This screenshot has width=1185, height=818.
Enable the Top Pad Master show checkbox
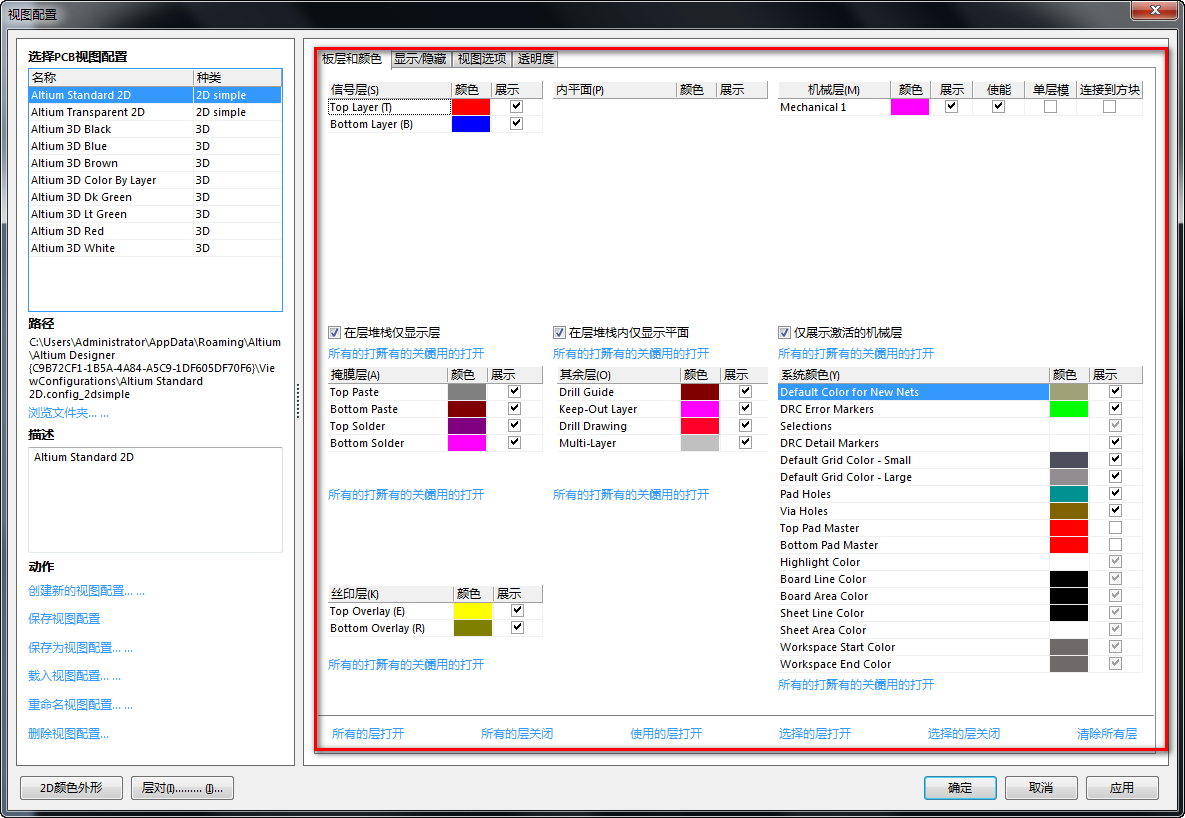pos(1115,528)
